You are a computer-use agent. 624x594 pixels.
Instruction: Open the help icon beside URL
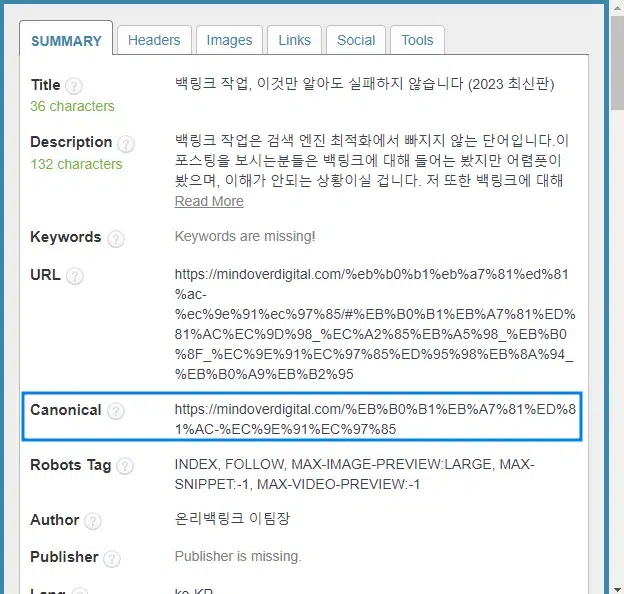point(74,276)
